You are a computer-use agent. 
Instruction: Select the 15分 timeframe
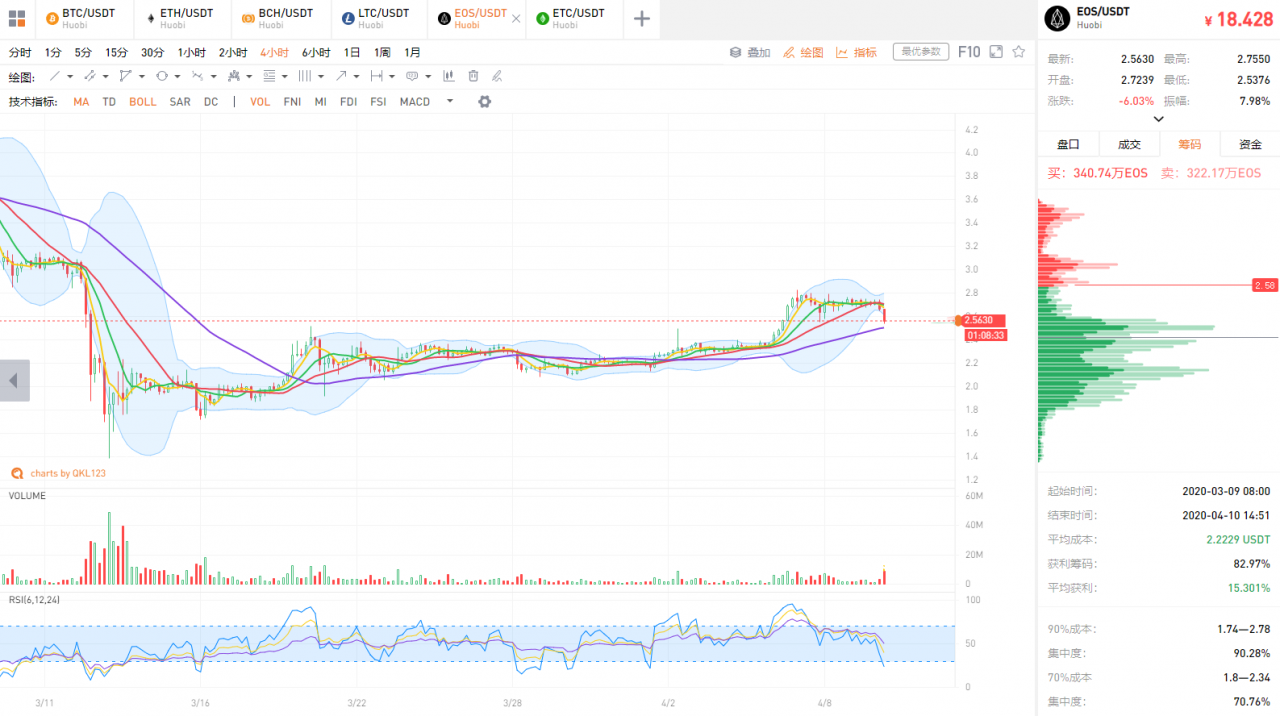(116, 52)
